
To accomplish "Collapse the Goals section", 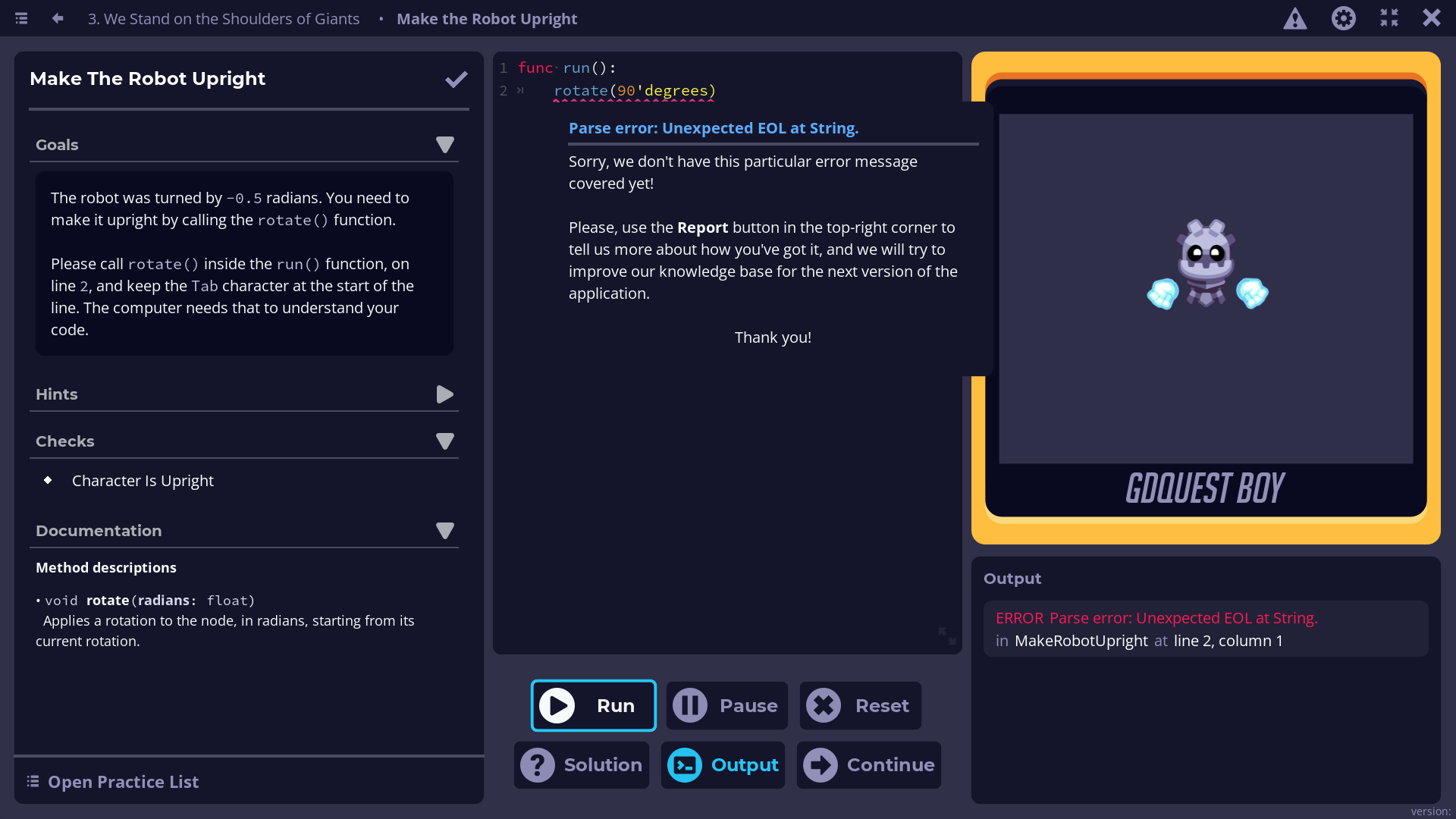I will (445, 145).
